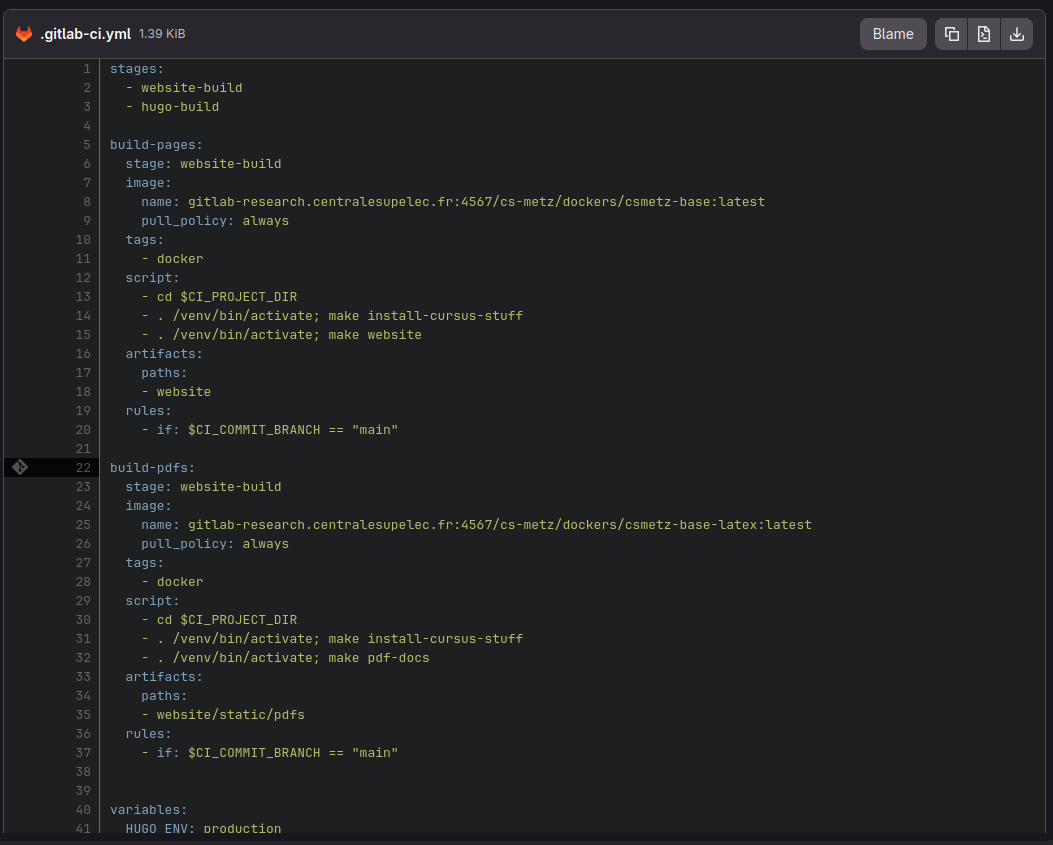This screenshot has height=845, width=1053.
Task: Click the website/static/pdfs path text
Action: point(230,715)
